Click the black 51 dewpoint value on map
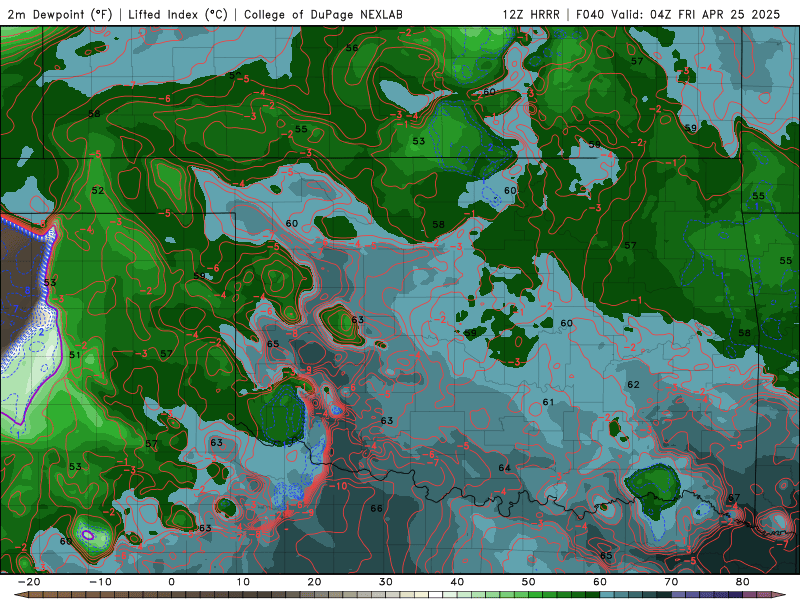Image resolution: width=800 pixels, height=600 pixels. tap(75, 355)
